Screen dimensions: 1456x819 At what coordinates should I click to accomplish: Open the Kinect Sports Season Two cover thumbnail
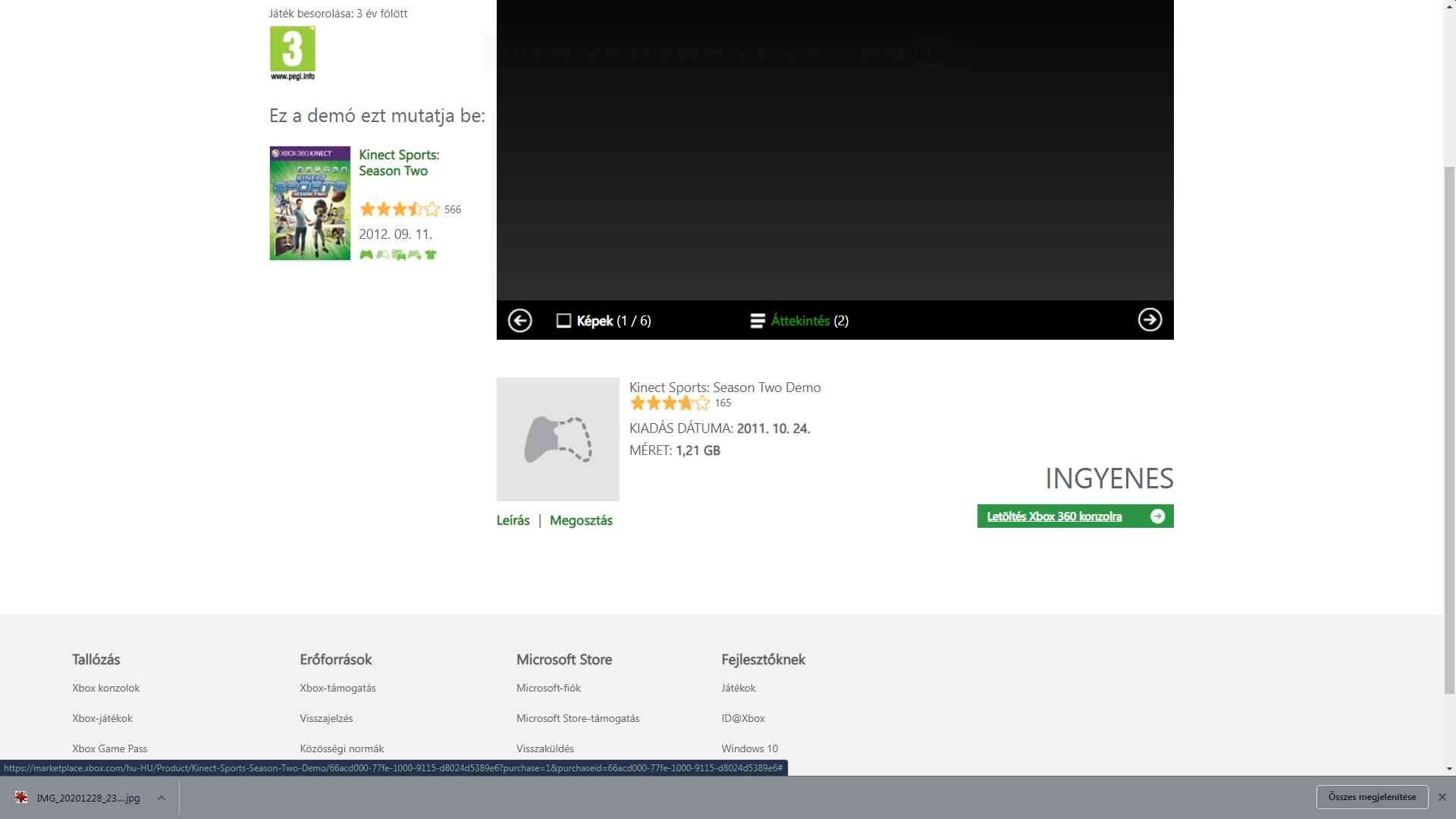[x=310, y=203]
